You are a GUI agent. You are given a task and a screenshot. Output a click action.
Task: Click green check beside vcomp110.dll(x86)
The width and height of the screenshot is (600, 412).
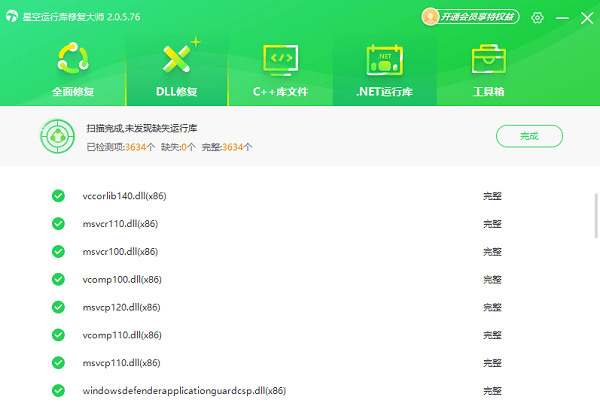click(58, 335)
